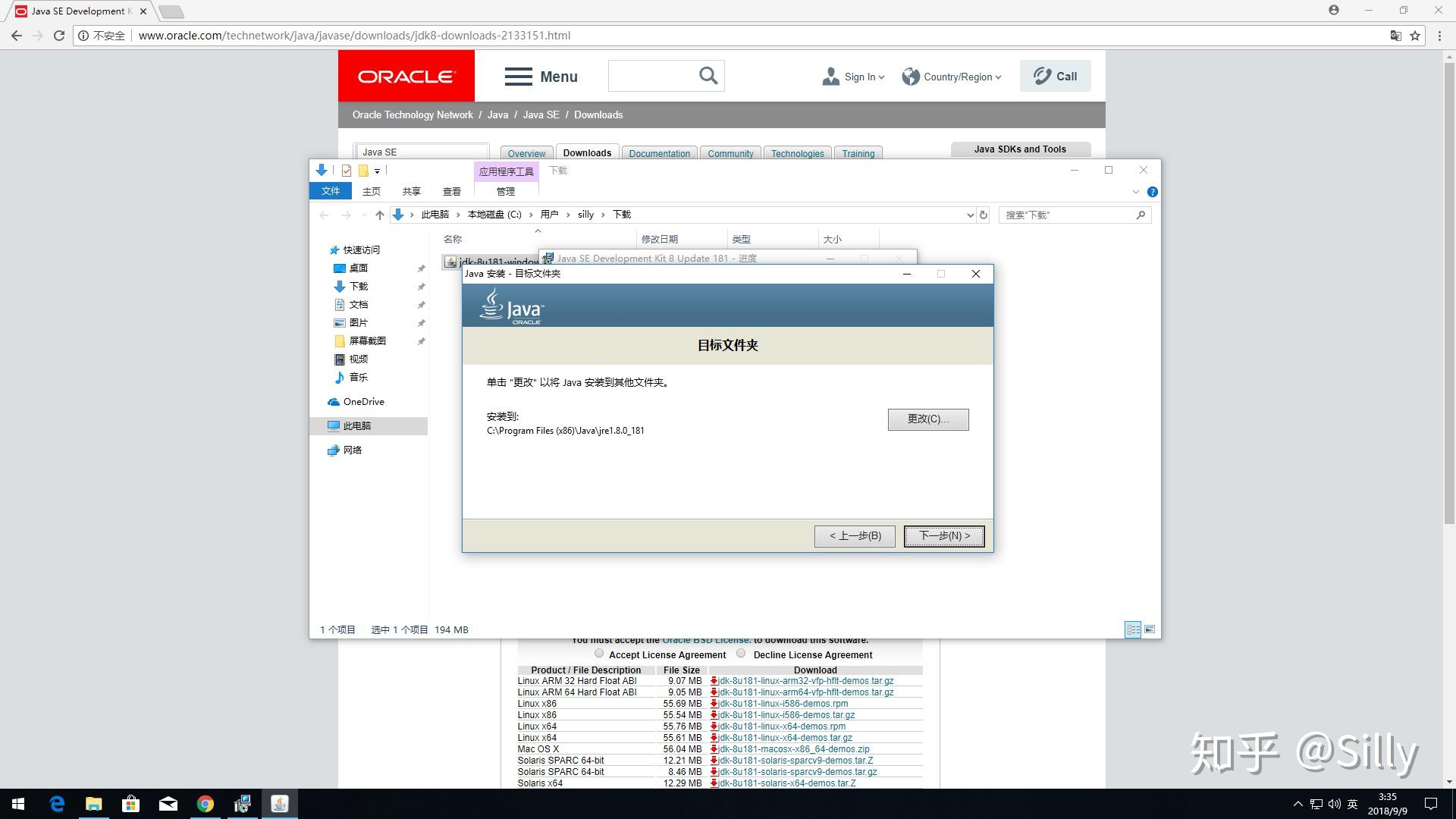Open the 查看 ribbon tab in Explorer
This screenshot has height=819, width=1456.
coord(452,192)
